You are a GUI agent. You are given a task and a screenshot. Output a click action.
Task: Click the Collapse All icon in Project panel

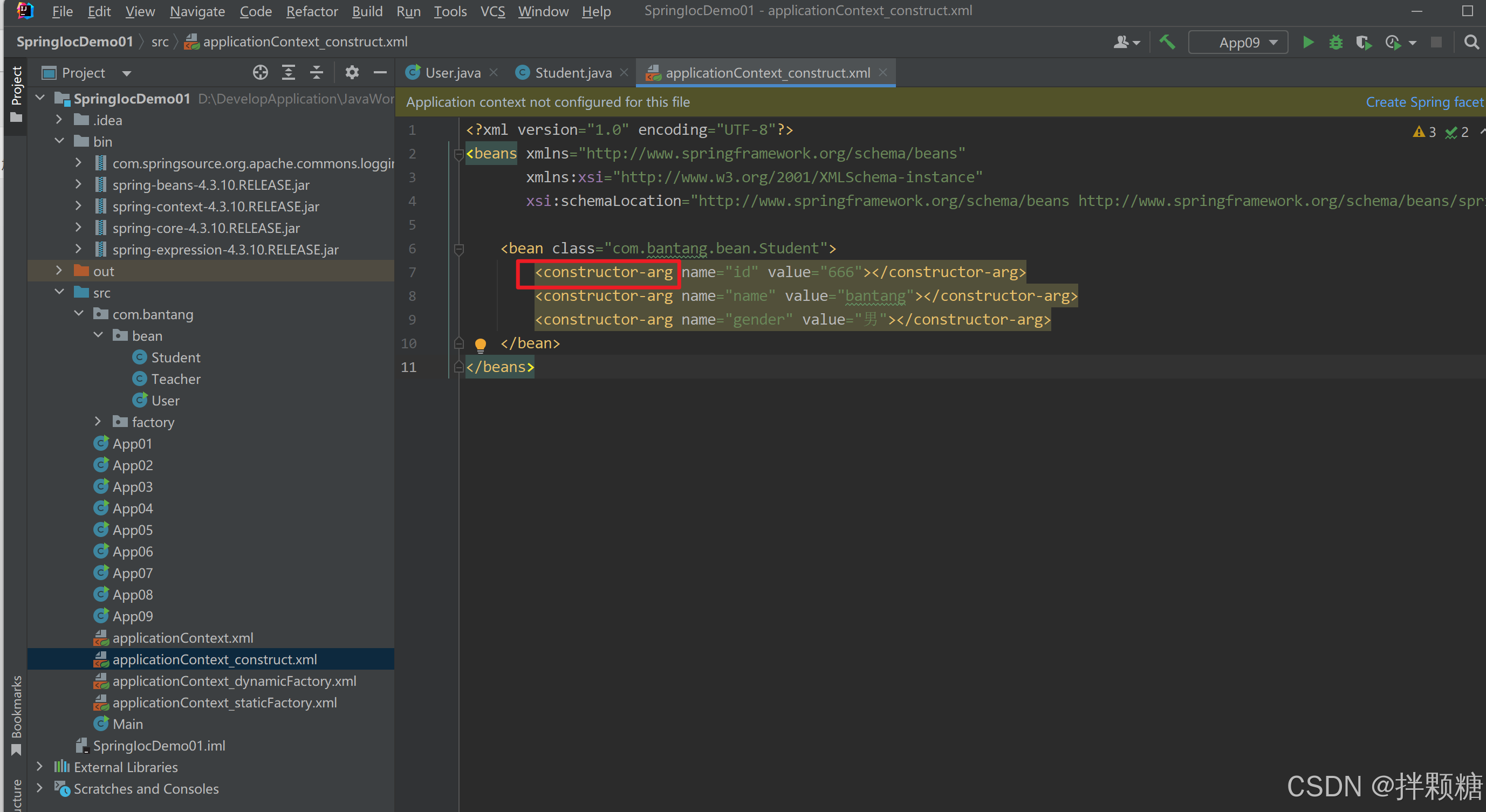[316, 73]
